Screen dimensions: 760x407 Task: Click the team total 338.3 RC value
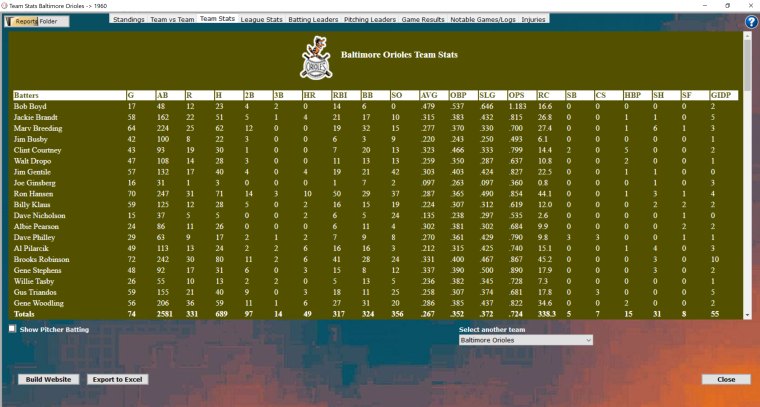coord(547,314)
